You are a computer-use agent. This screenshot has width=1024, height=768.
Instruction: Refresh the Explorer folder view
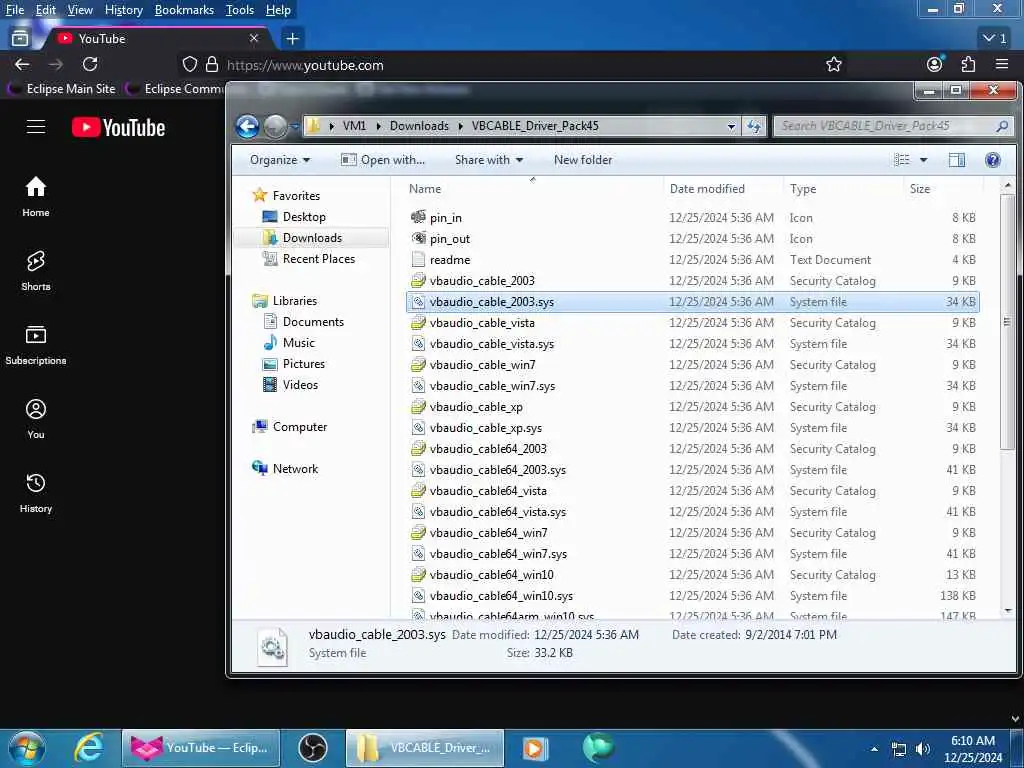pos(754,126)
